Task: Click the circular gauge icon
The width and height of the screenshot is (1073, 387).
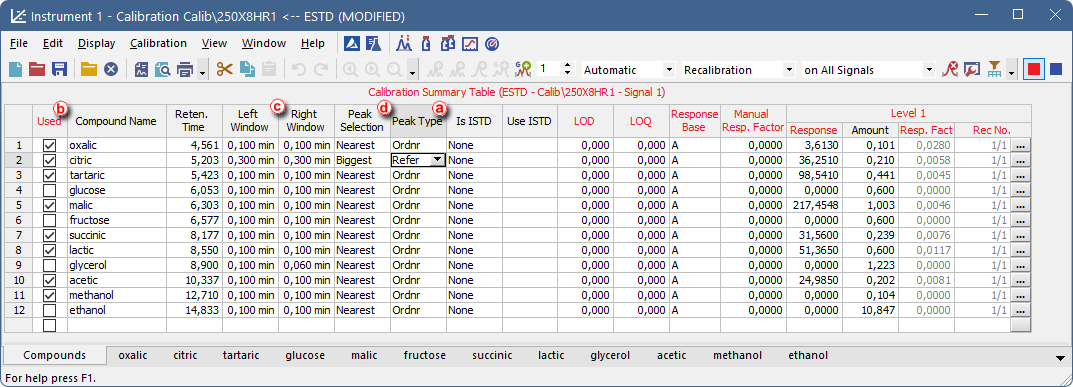Action: pos(491,43)
